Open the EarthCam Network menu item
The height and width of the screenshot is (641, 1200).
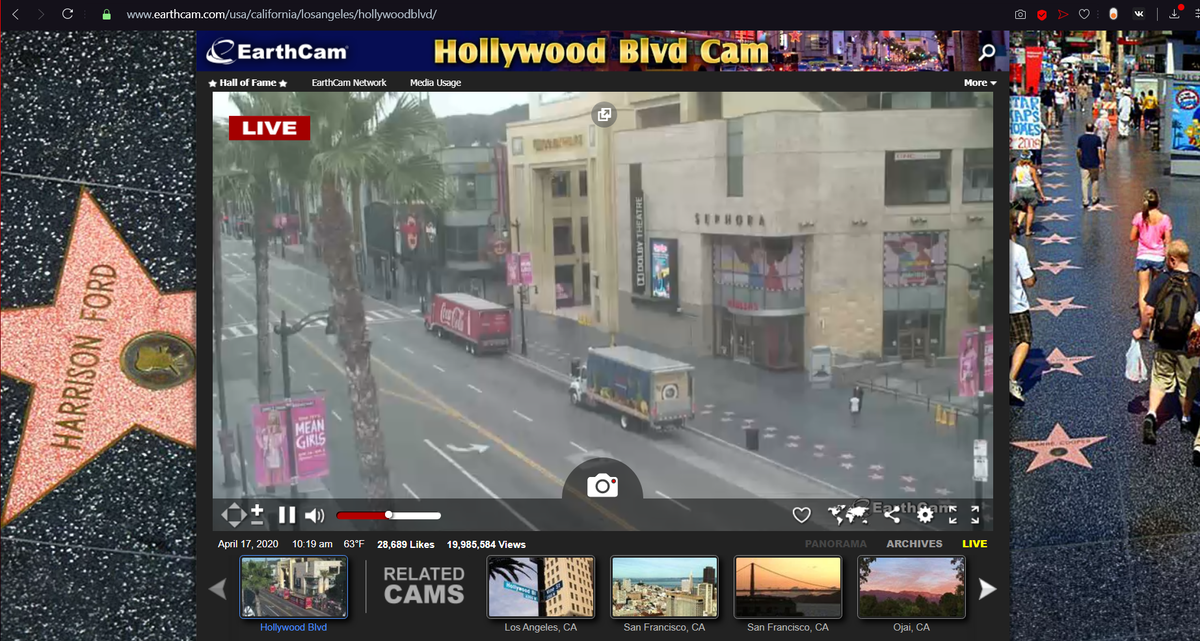coord(349,83)
